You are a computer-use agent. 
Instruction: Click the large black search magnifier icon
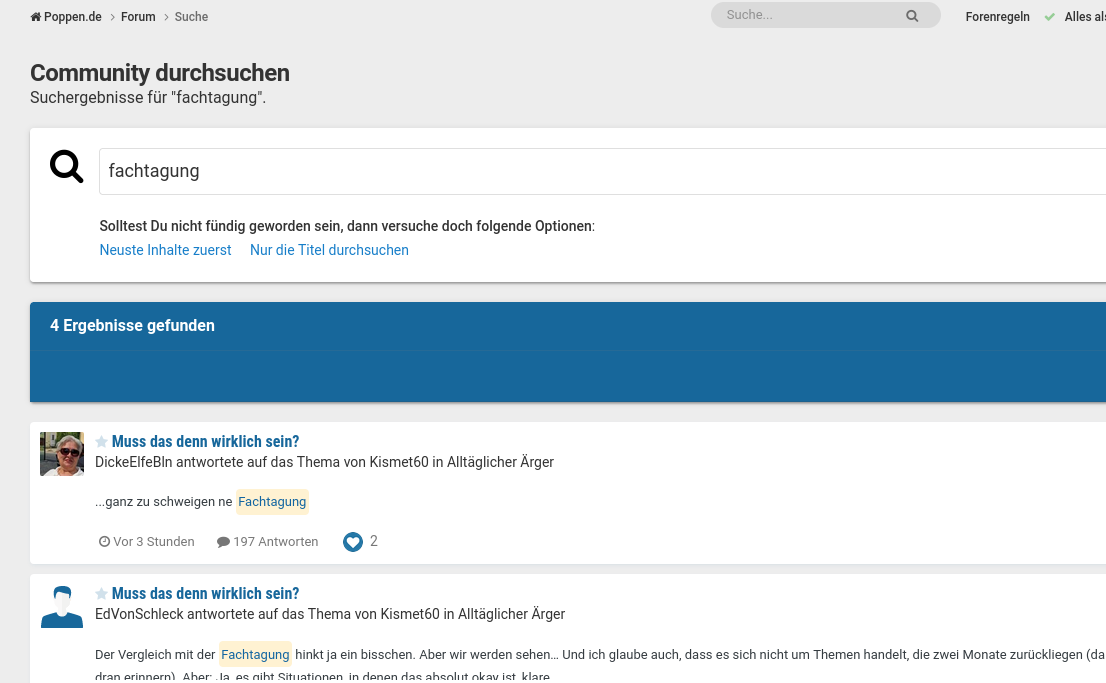(x=67, y=167)
